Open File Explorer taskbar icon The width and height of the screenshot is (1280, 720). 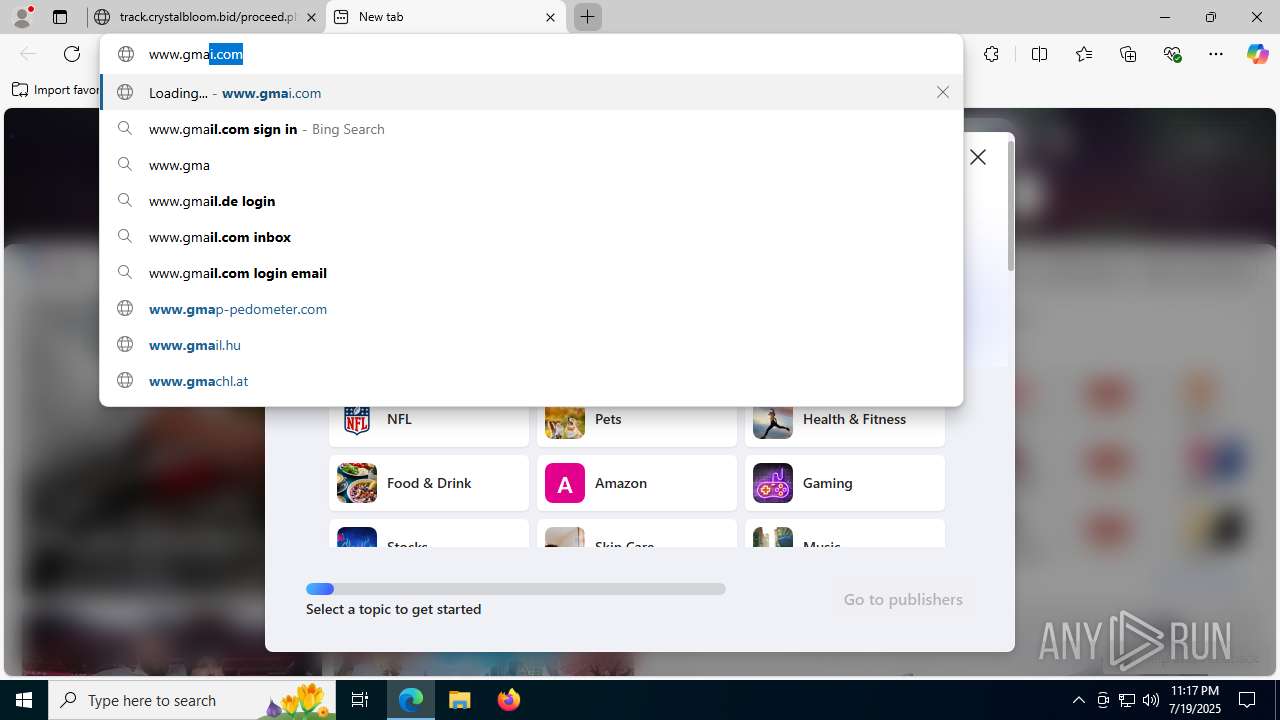pyautogui.click(x=459, y=700)
